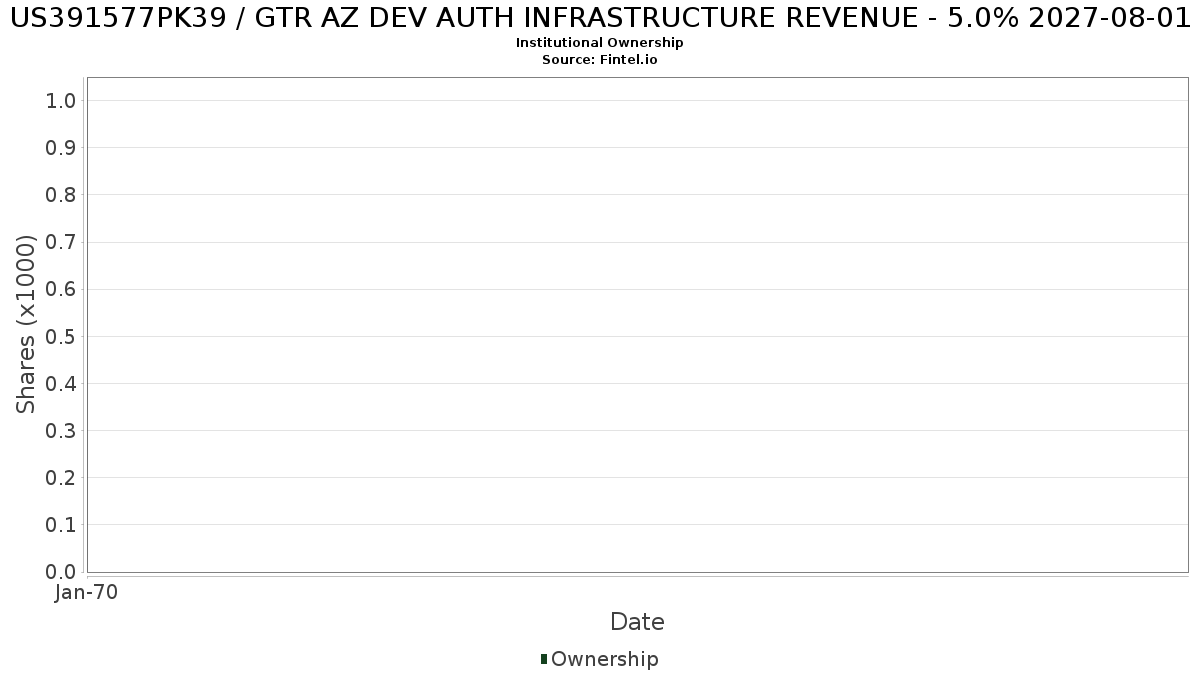Screen dimensions: 1200x675
Task: Click the 0.5 y-axis tick label
Action: 61,336
